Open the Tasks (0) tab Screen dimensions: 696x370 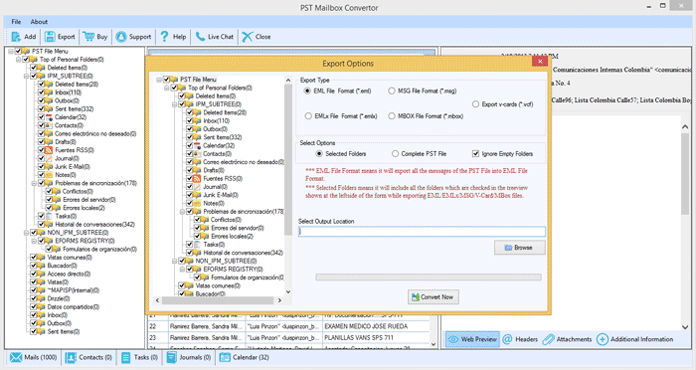coord(139,357)
